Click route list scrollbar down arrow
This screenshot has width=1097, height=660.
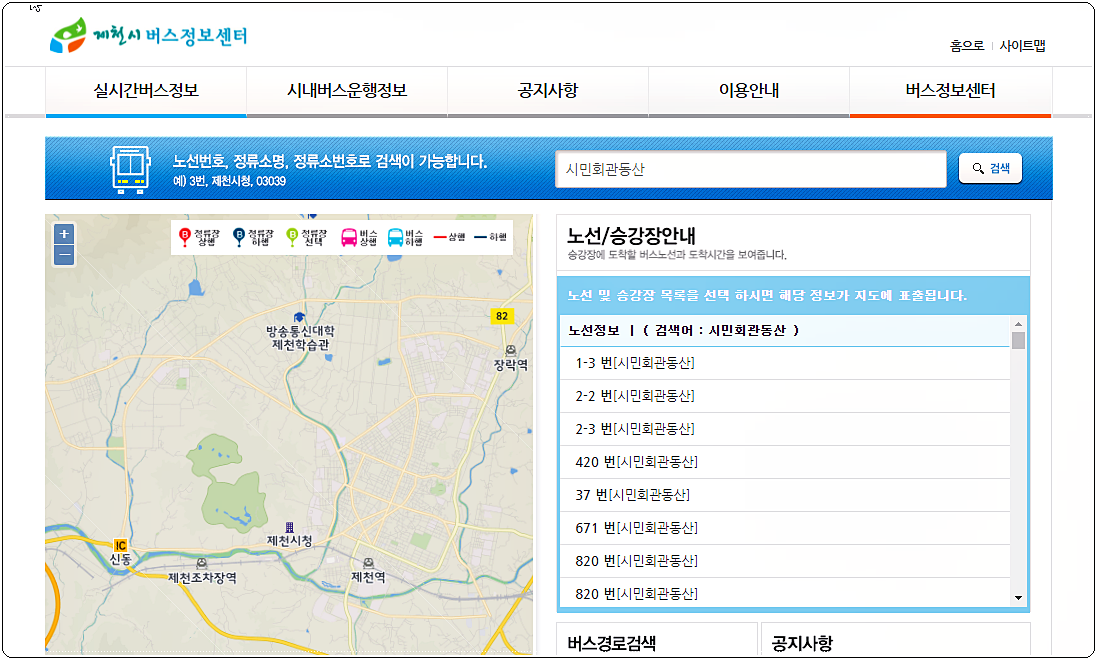pyautogui.click(x=1018, y=598)
